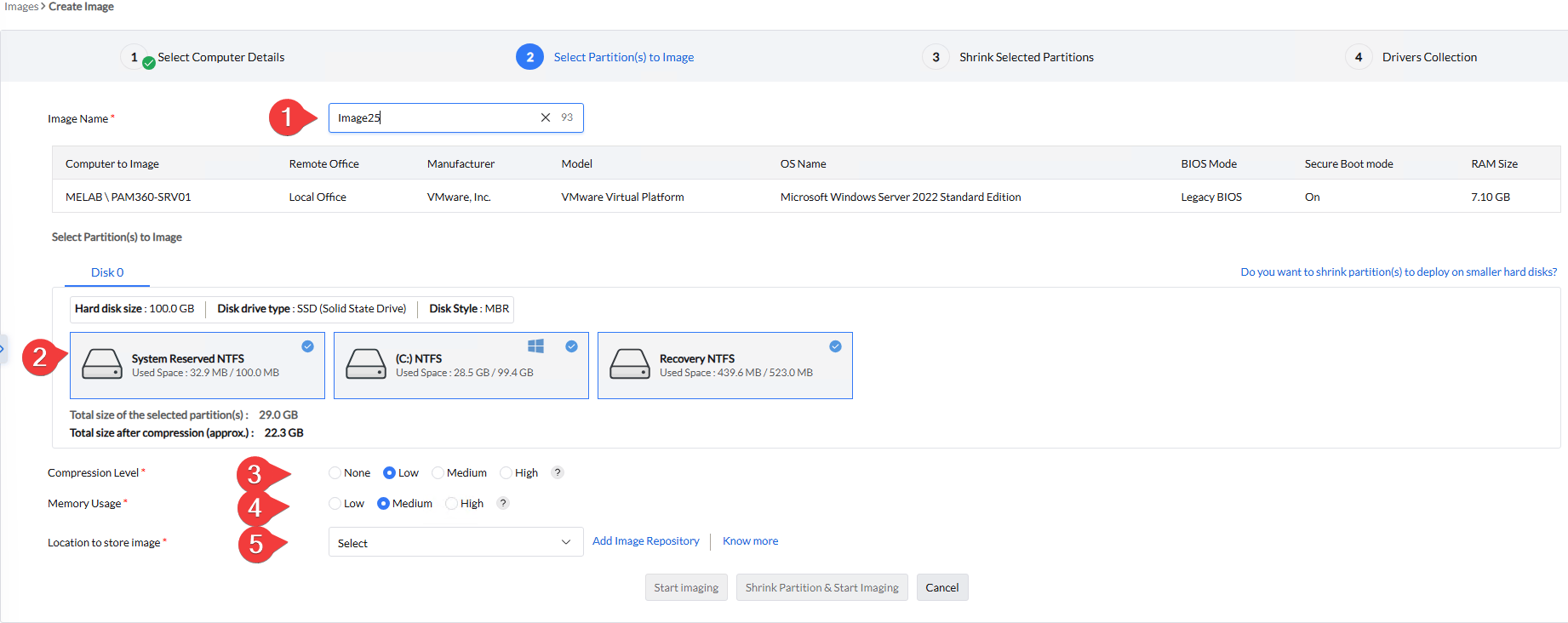Image resolution: width=1568 pixels, height=623 pixels.
Task: Uncheck the Recovery NTFS partition
Action: (x=835, y=346)
